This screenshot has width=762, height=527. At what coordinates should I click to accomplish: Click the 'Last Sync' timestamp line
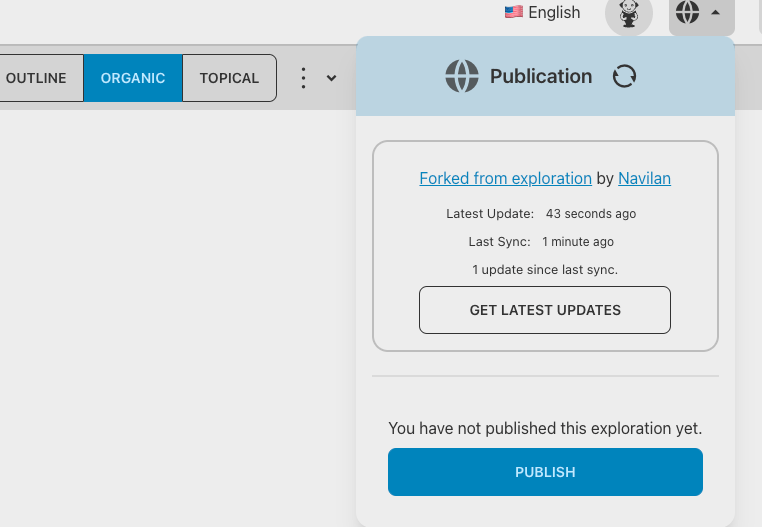click(x=541, y=242)
